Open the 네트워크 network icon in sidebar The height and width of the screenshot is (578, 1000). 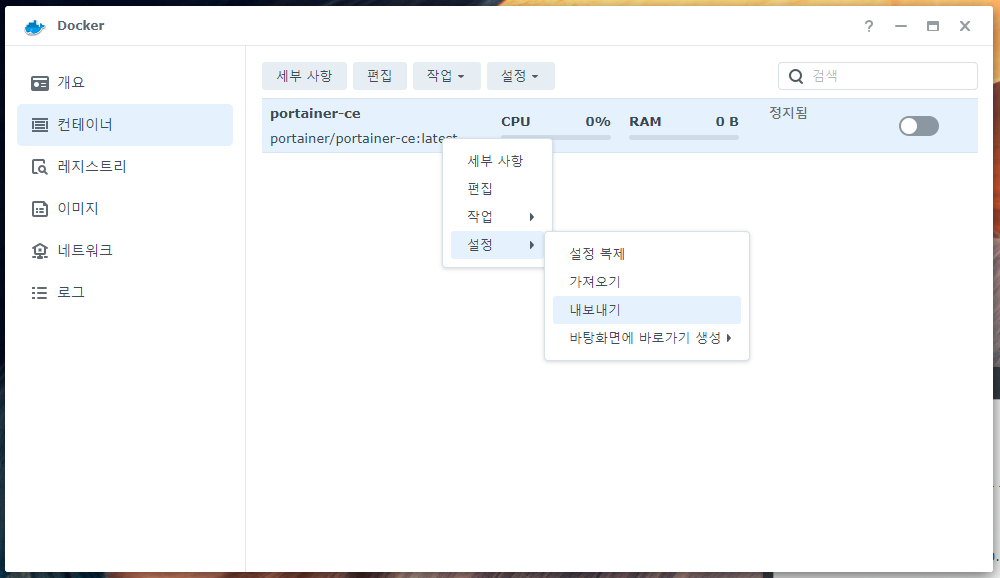(40, 251)
